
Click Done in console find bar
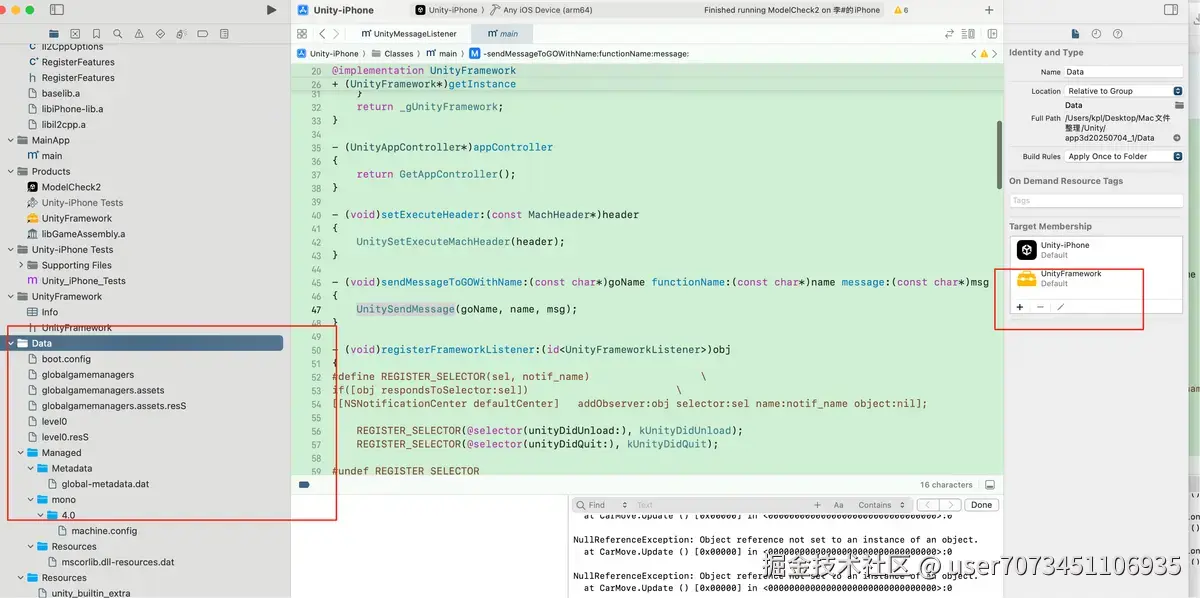point(982,505)
